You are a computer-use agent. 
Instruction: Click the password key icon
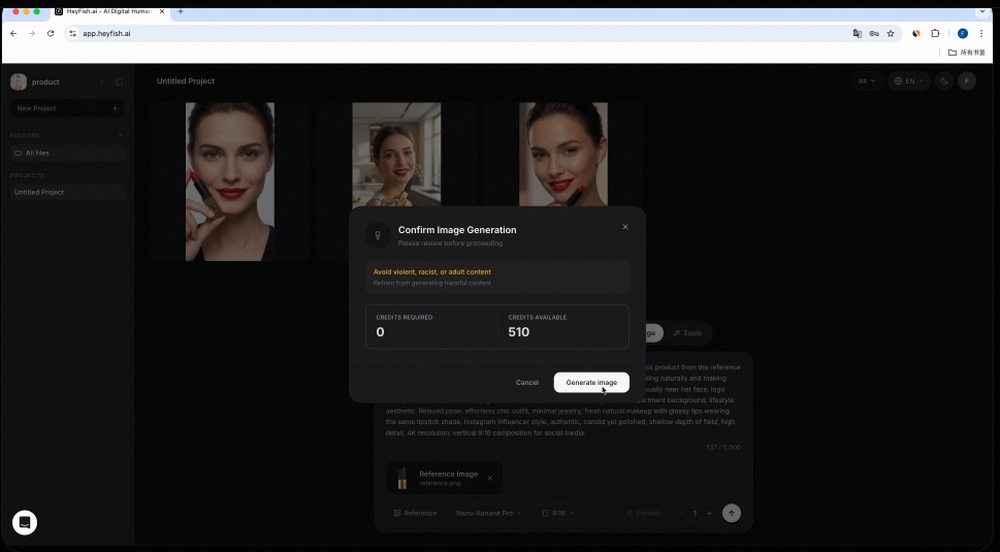(x=874, y=33)
